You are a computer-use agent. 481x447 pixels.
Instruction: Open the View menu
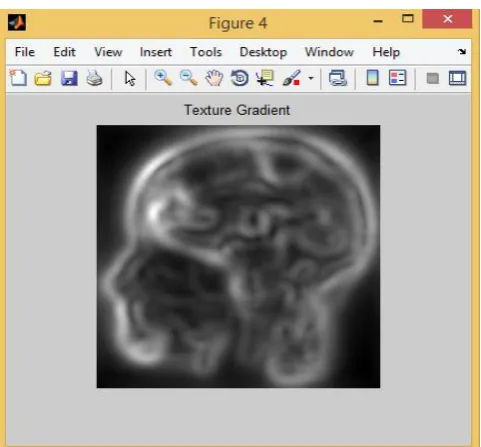coord(108,52)
